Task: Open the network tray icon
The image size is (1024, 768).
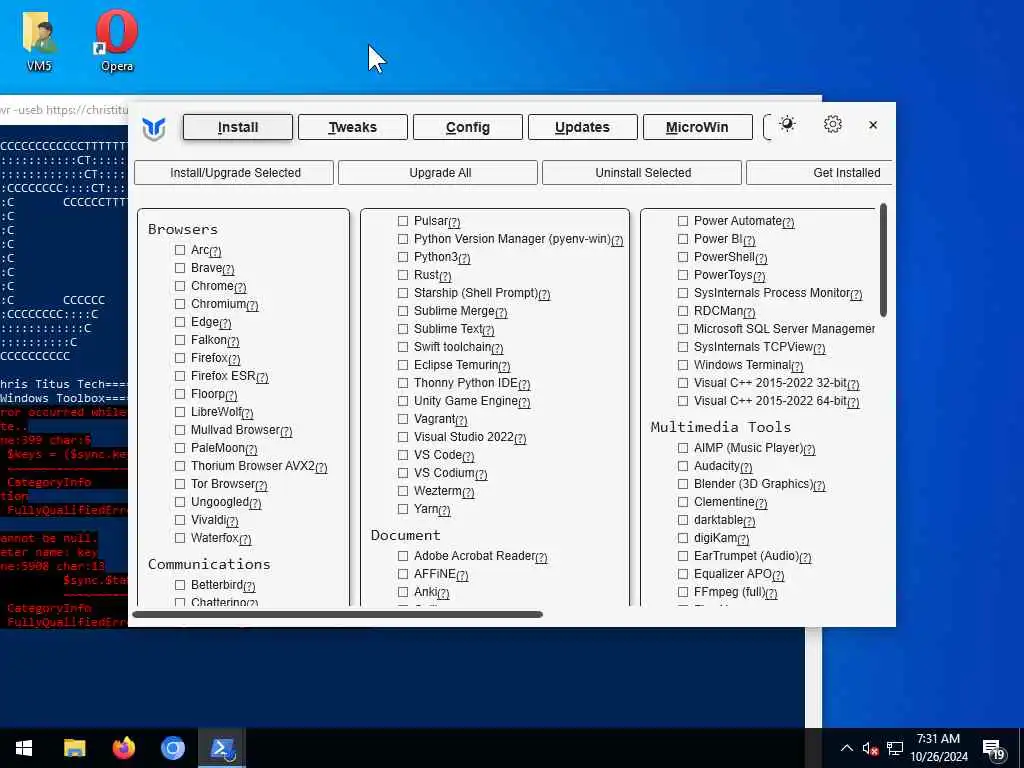Action: click(x=895, y=749)
